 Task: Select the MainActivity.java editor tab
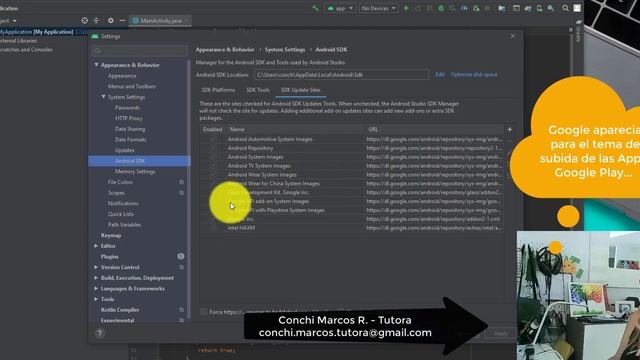click(x=160, y=20)
